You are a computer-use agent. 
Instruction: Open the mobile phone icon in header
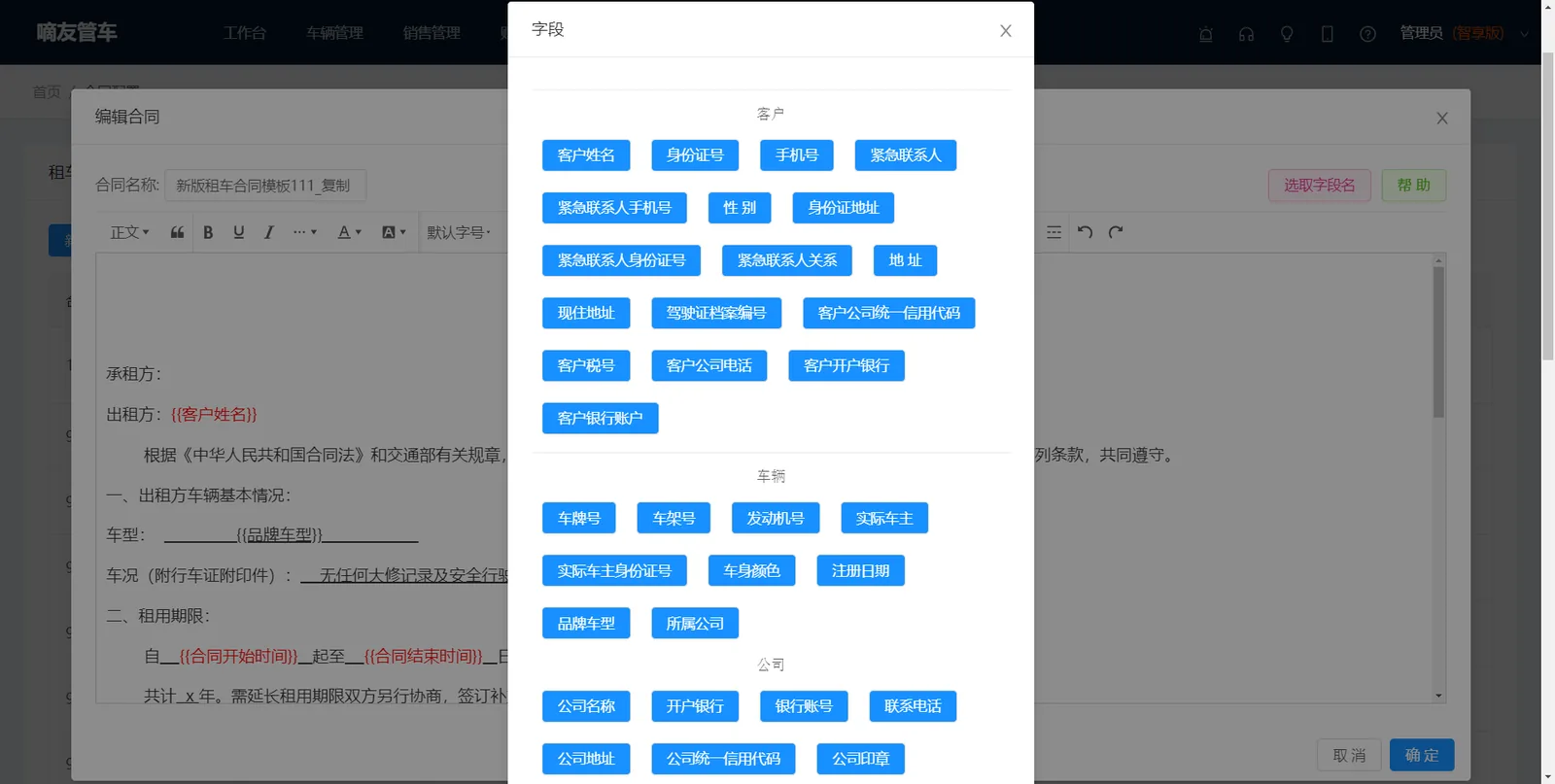click(1327, 34)
